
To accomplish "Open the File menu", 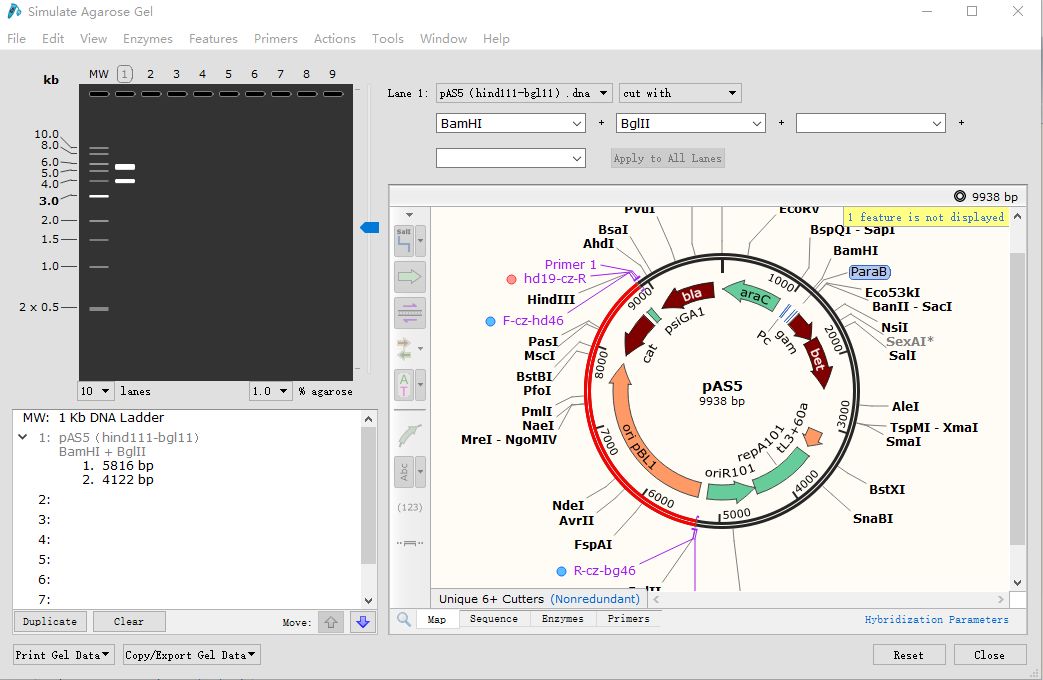I will (x=17, y=39).
